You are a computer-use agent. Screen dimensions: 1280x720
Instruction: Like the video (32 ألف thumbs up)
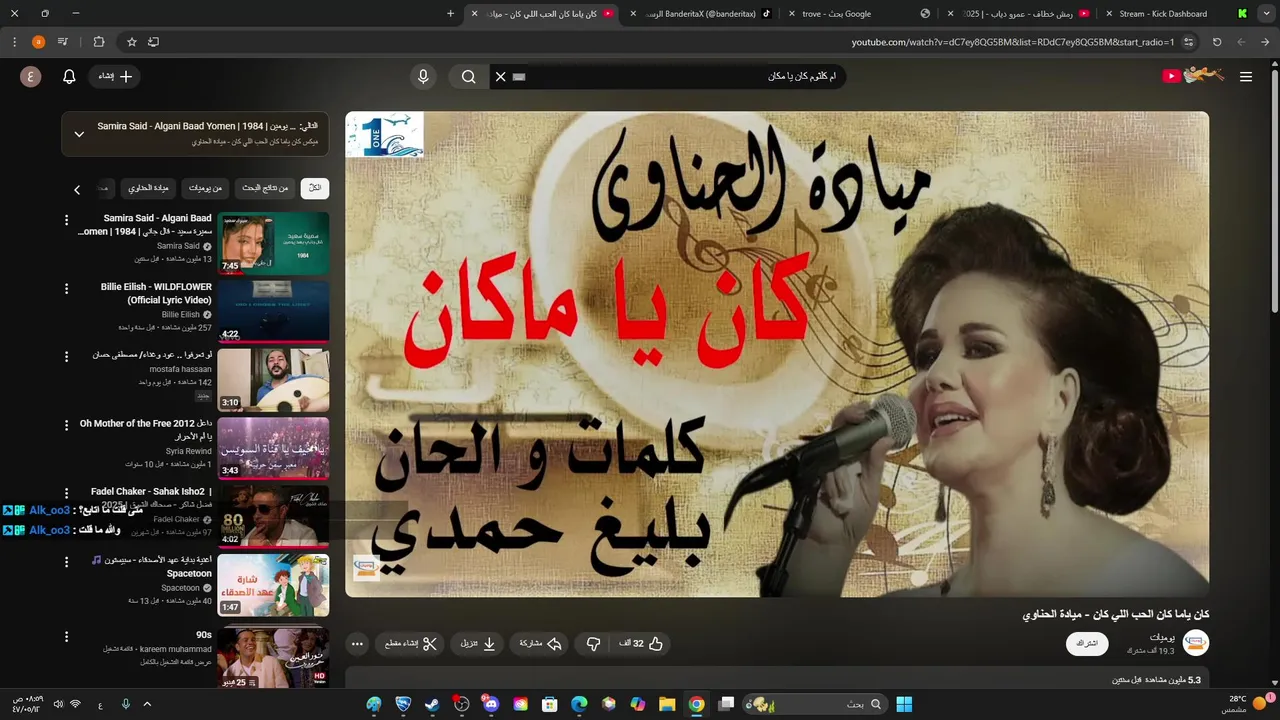click(x=641, y=644)
